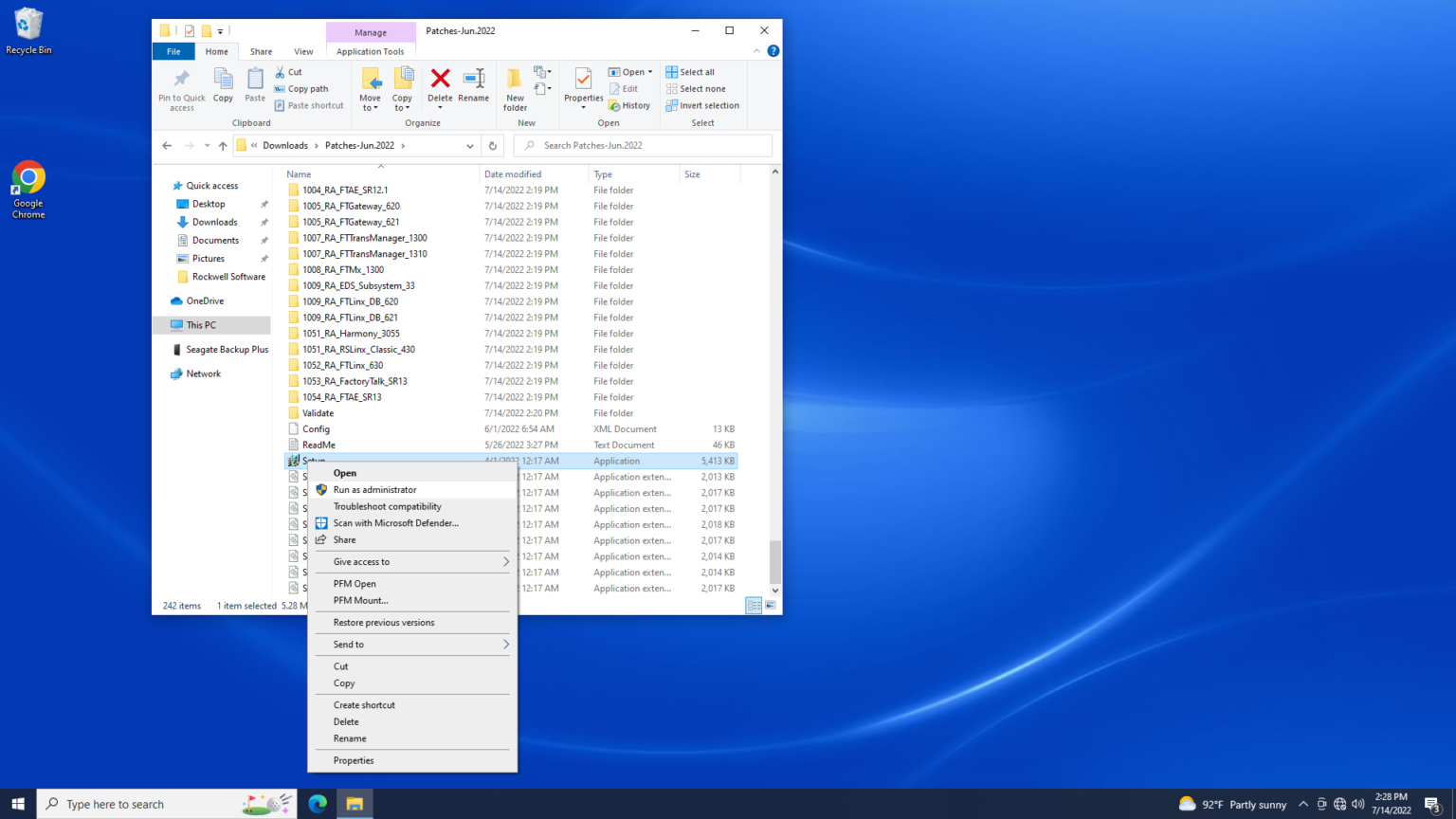Select the Move to tool
Screen dimensions: 1456x819
[370, 89]
